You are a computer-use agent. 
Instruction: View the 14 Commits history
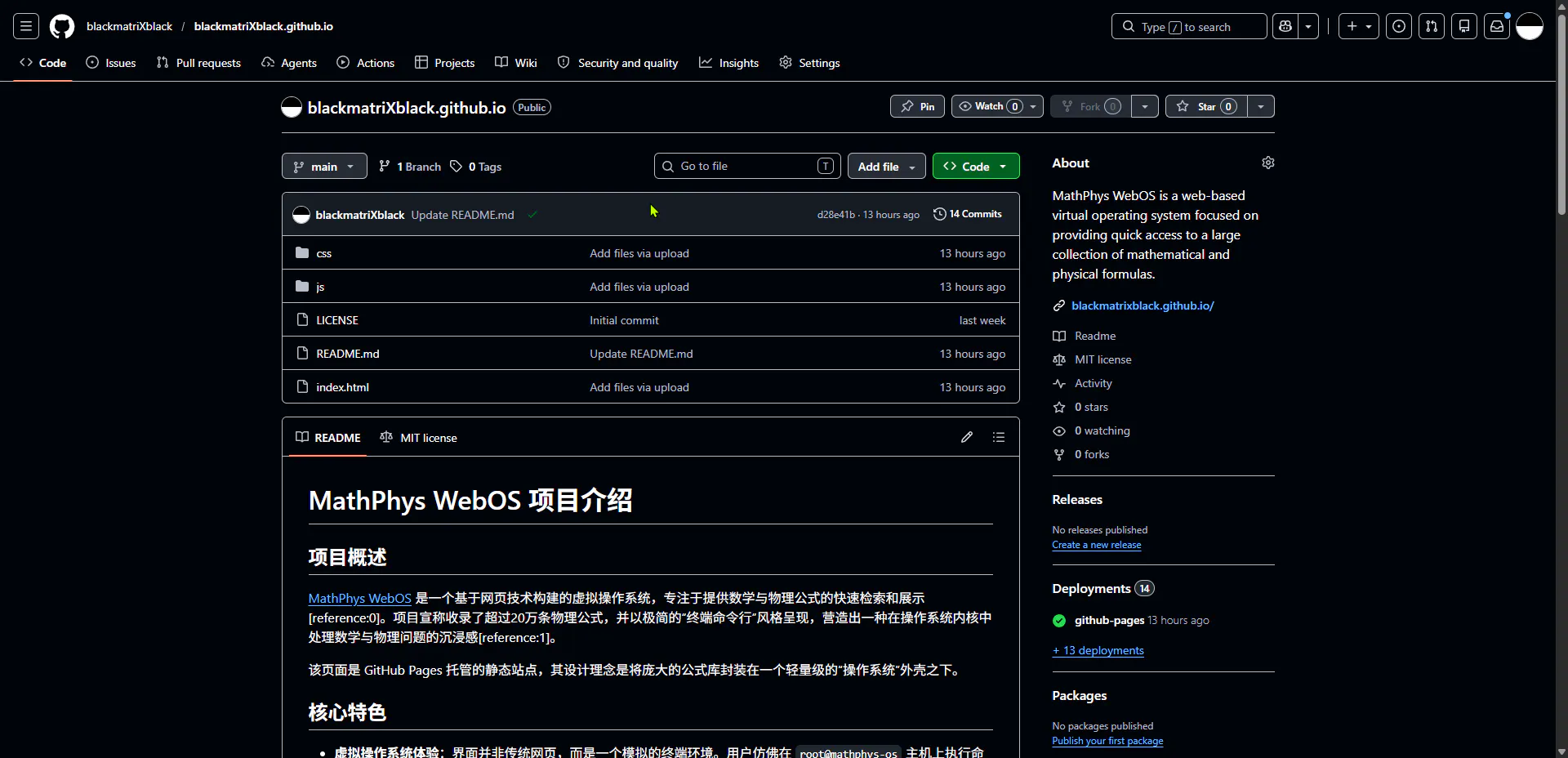968,214
